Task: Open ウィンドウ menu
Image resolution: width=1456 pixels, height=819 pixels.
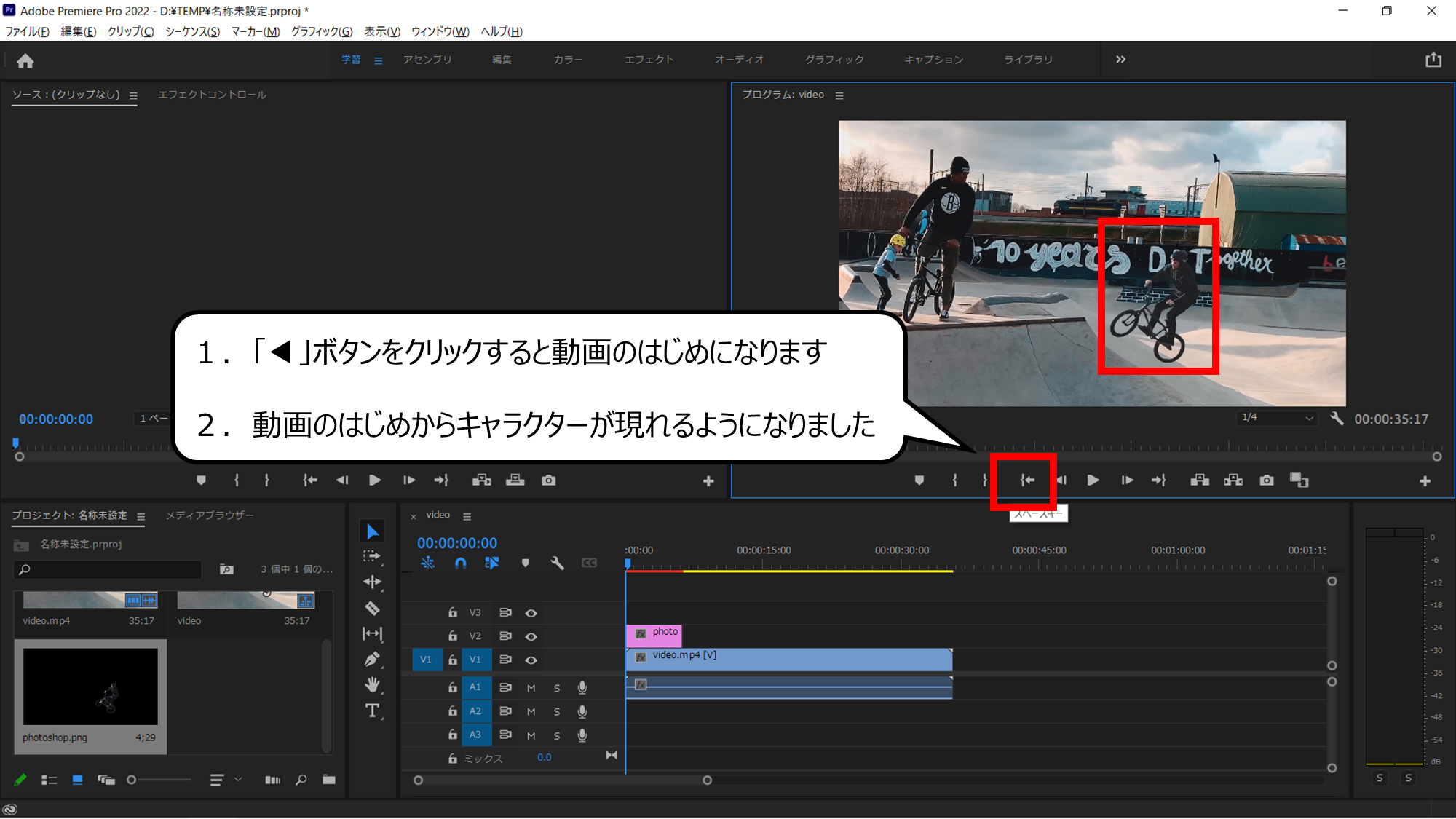Action: click(440, 31)
